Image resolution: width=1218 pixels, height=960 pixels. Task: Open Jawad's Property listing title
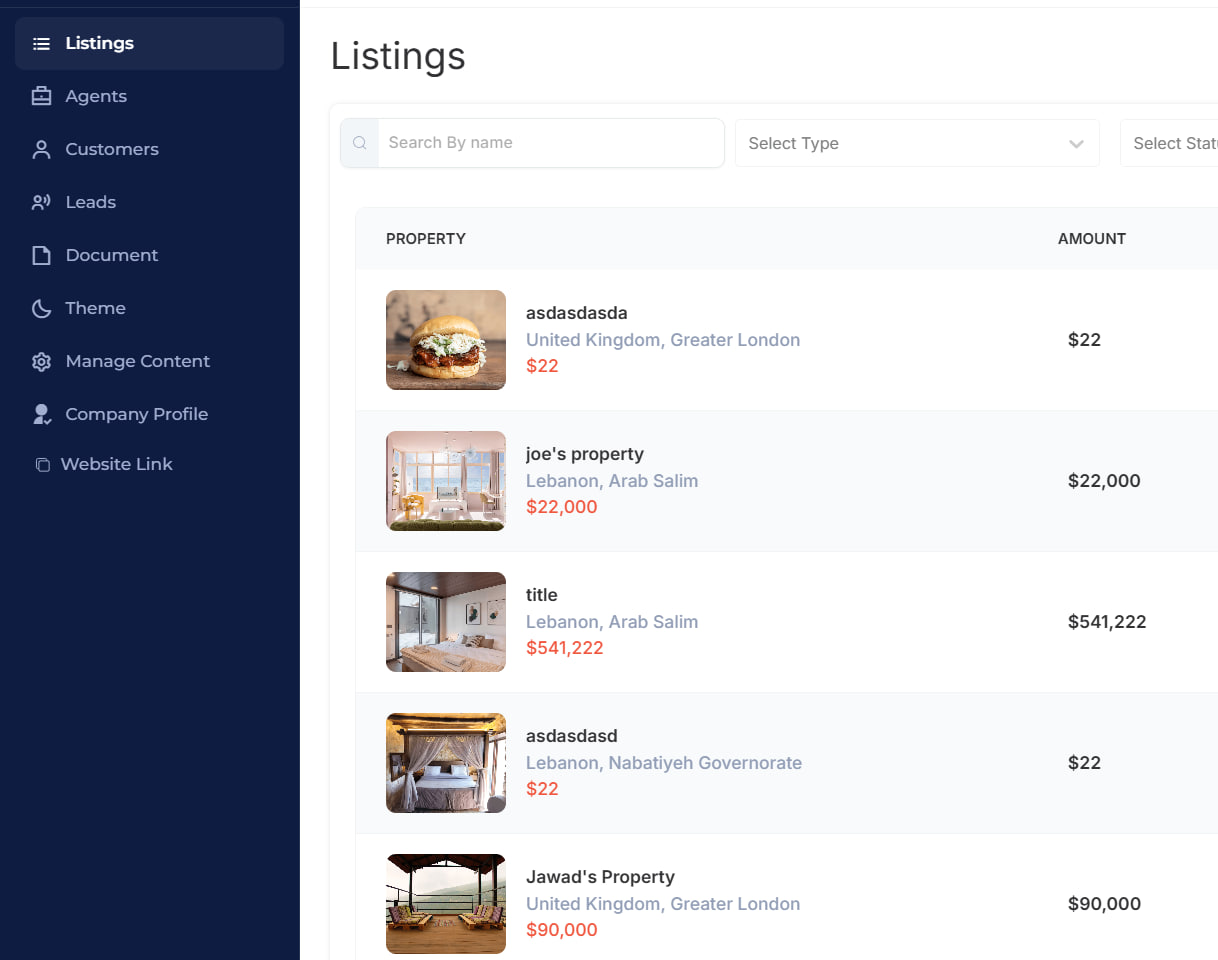[600, 877]
